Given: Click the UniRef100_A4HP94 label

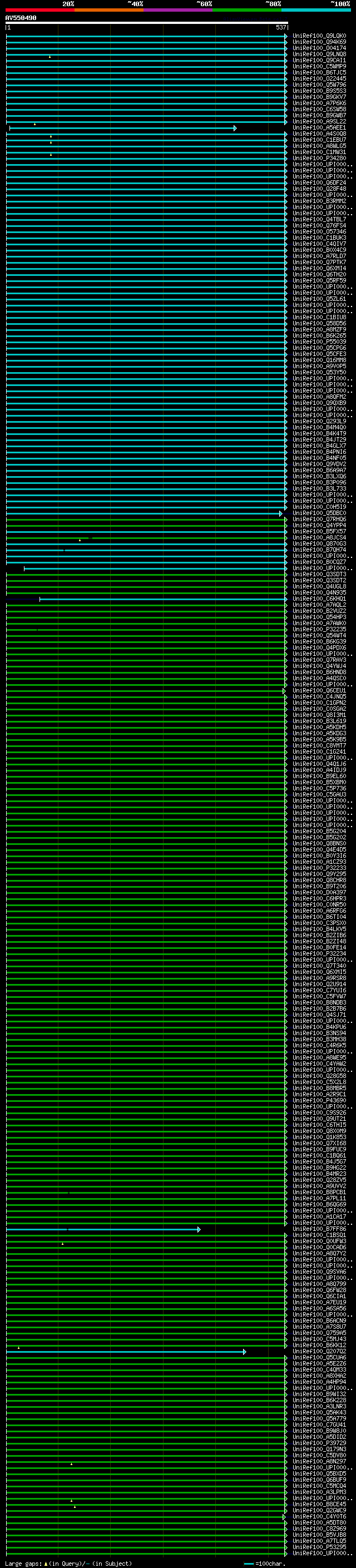Looking at the screenshot, I should pyautogui.click(x=319, y=1382).
